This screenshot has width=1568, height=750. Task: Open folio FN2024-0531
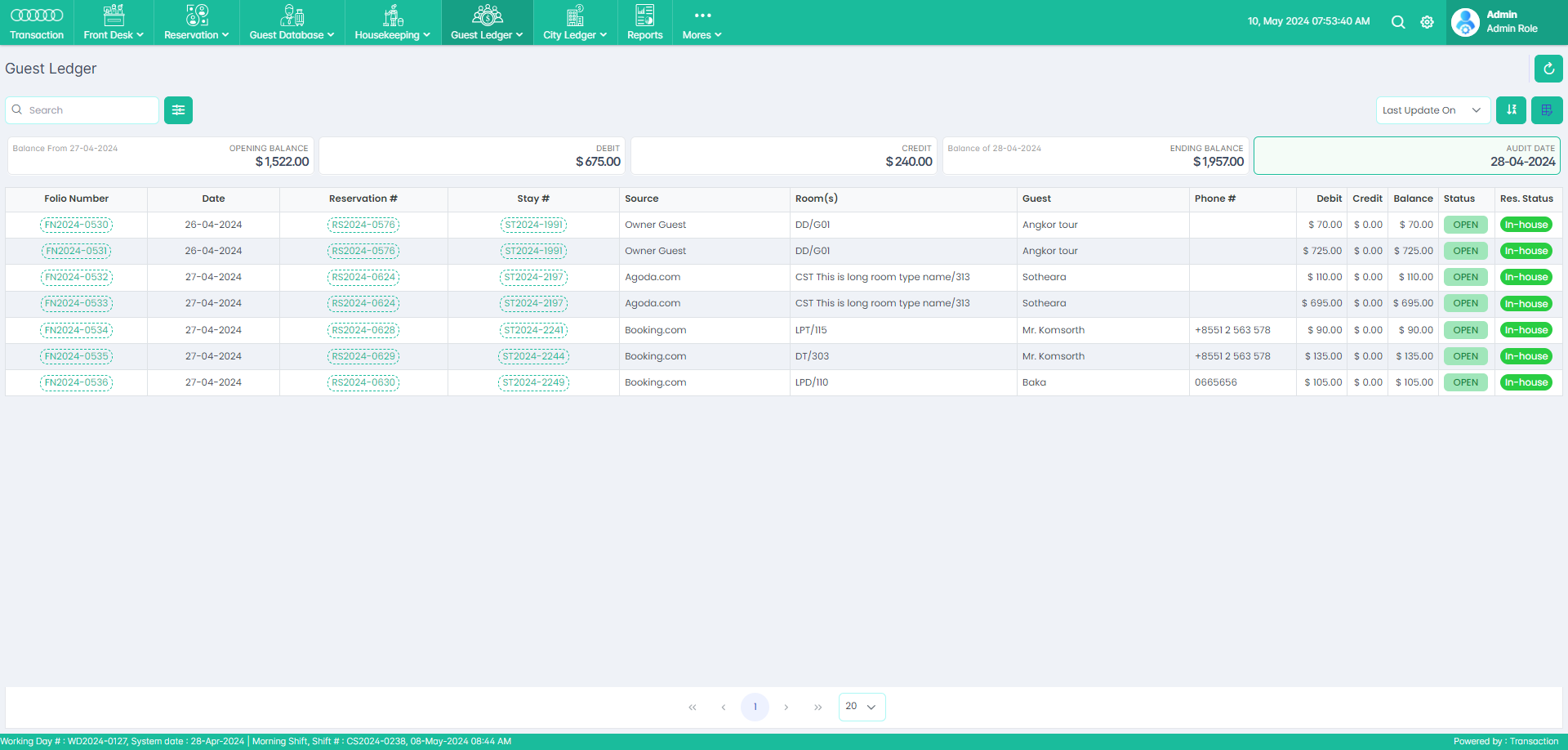[77, 251]
